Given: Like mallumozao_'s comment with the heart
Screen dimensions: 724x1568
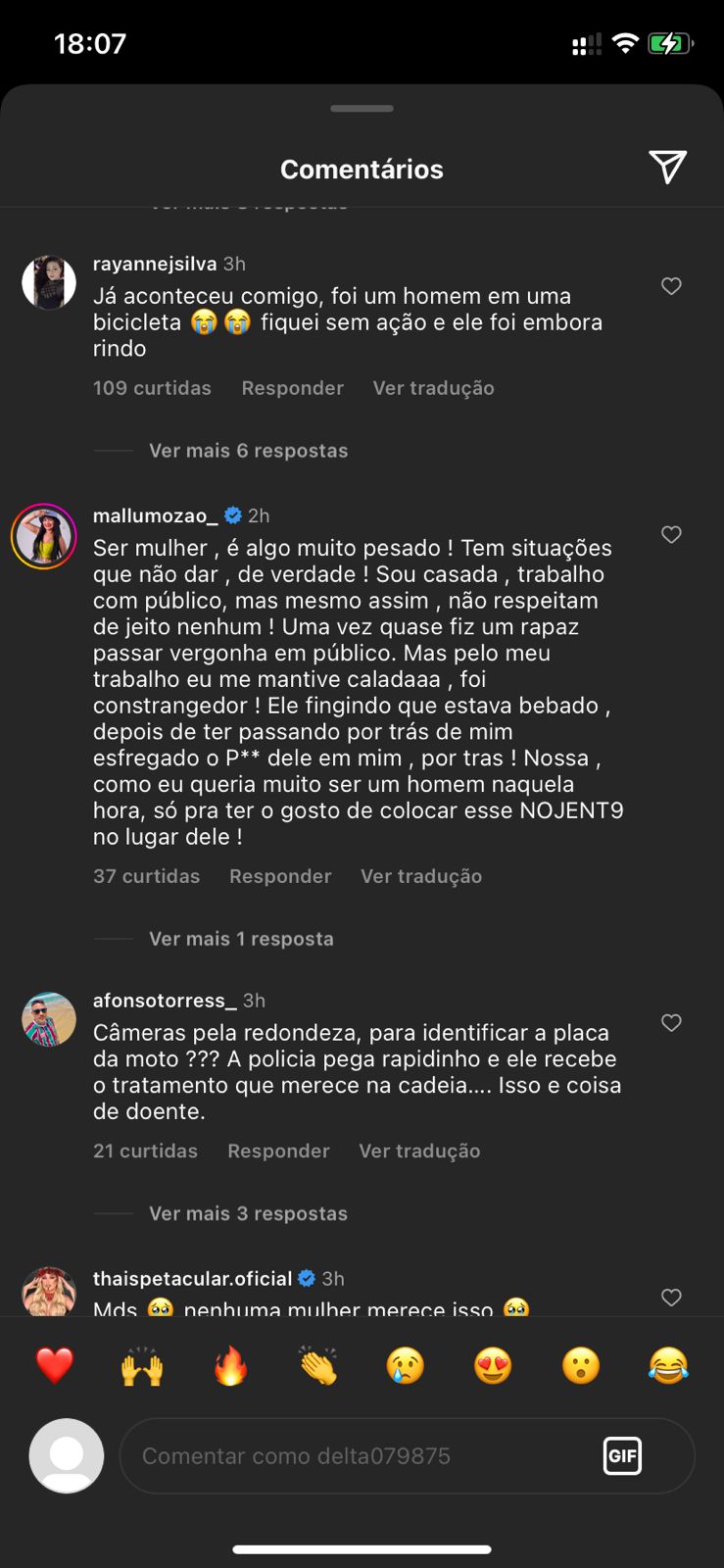Looking at the screenshot, I should (x=671, y=534).
